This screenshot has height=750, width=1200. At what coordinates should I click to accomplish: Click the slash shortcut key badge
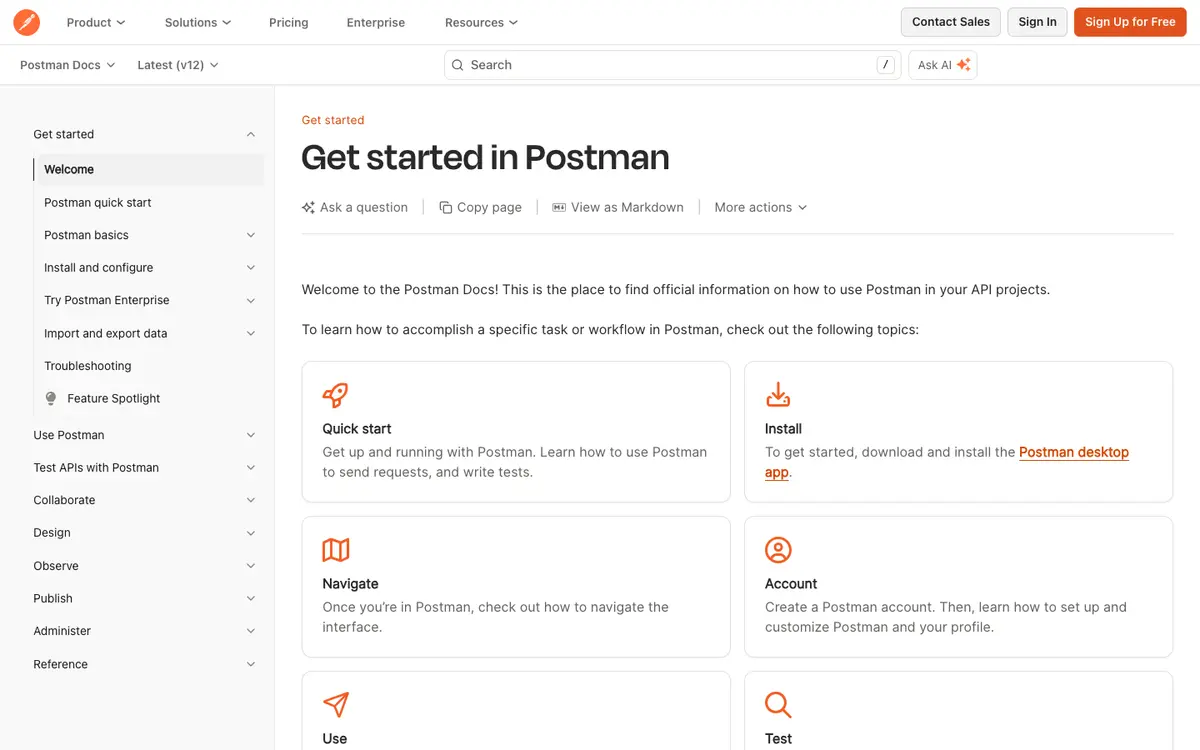(x=885, y=65)
